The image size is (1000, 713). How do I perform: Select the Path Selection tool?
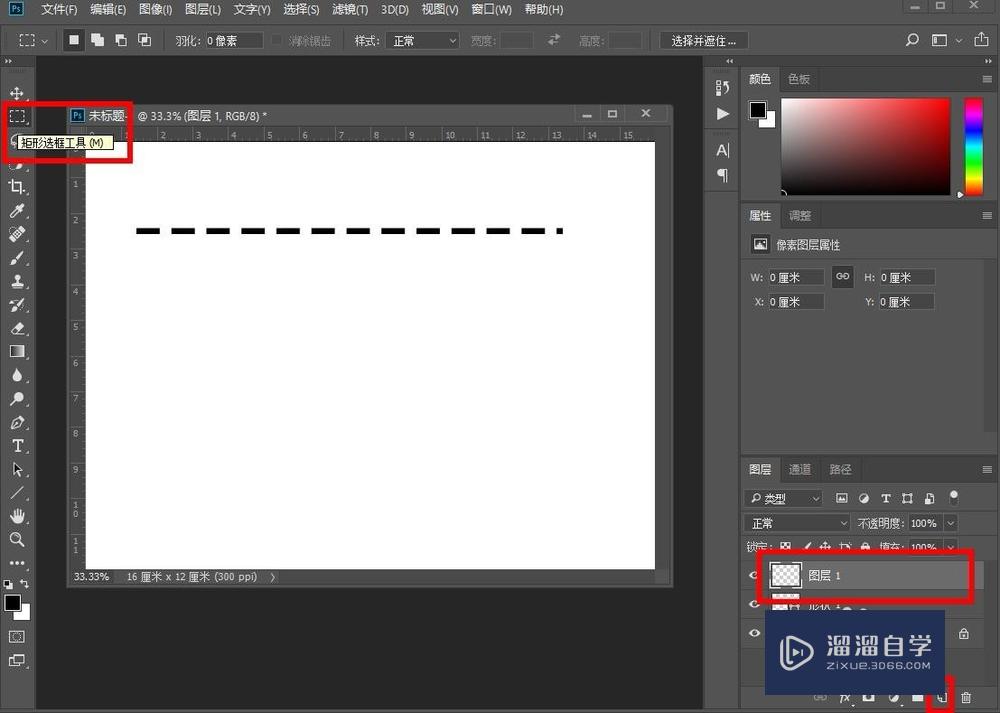17,469
